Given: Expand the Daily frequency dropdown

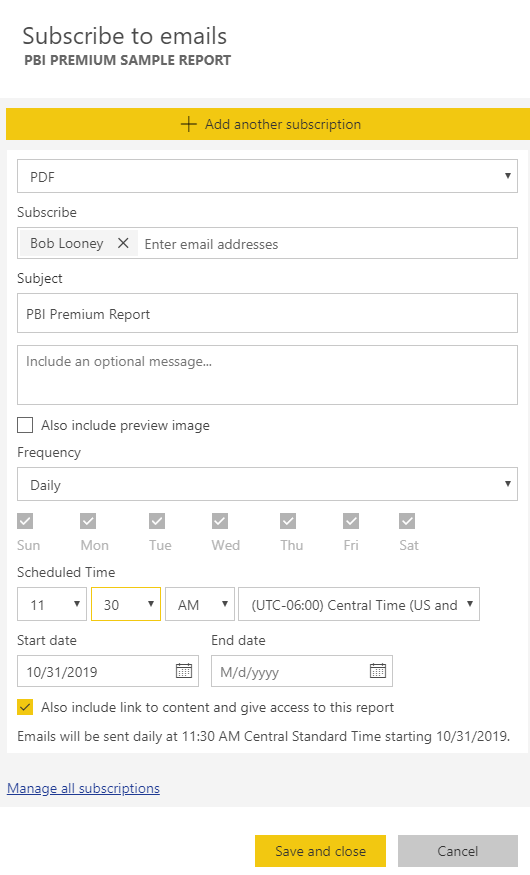Looking at the screenshot, I should (267, 484).
